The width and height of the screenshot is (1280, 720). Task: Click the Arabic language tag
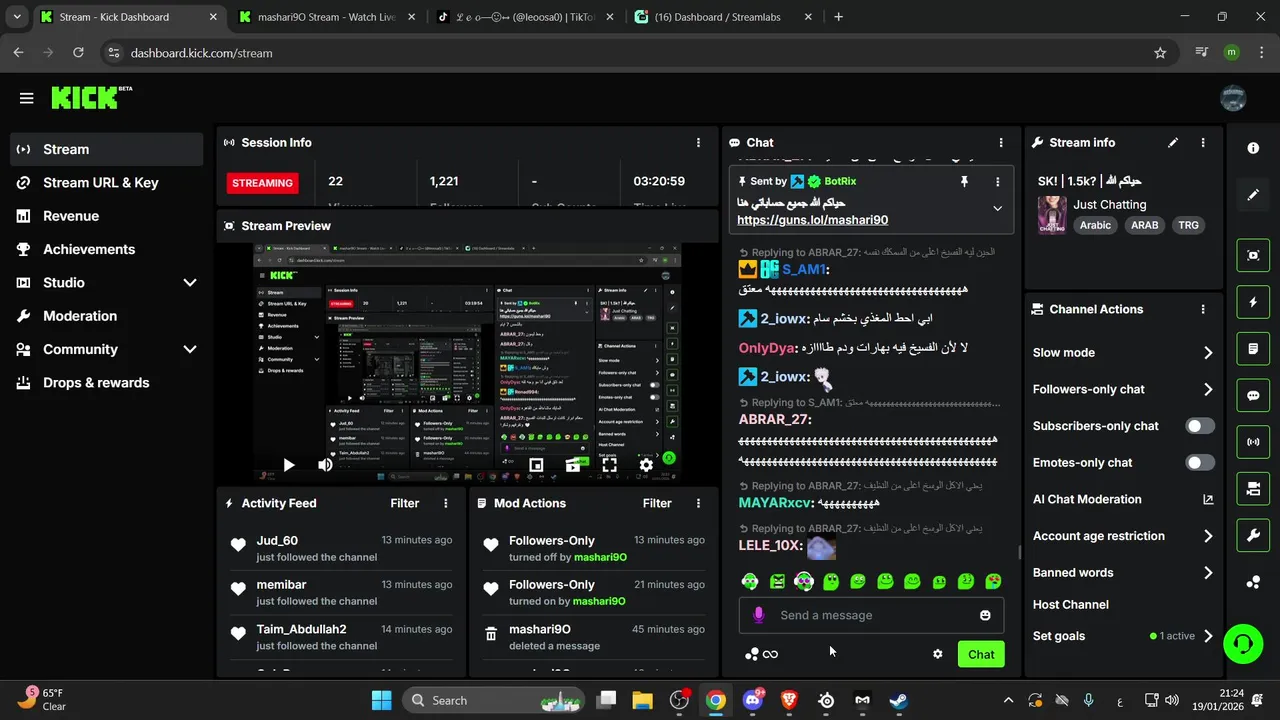coord(1095,225)
